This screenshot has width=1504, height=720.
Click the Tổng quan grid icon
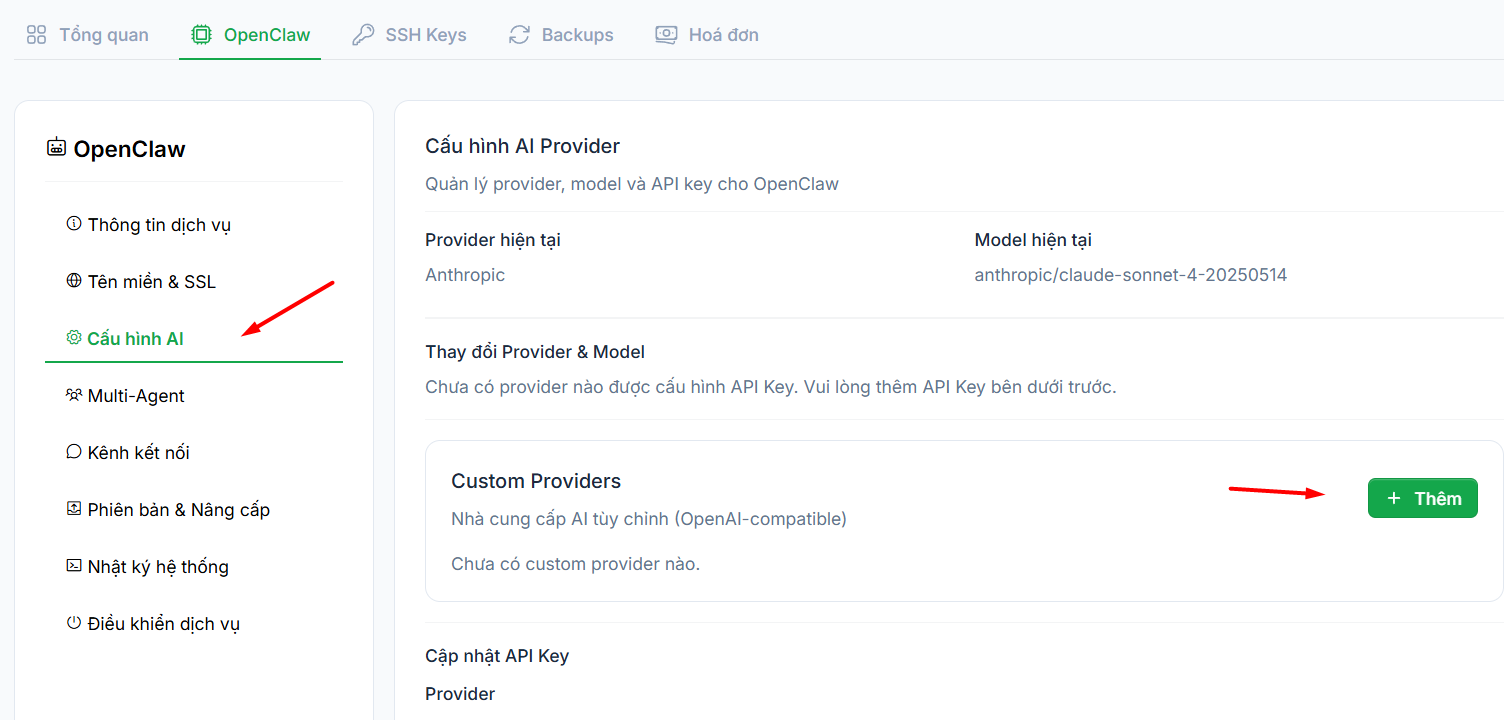(37, 35)
